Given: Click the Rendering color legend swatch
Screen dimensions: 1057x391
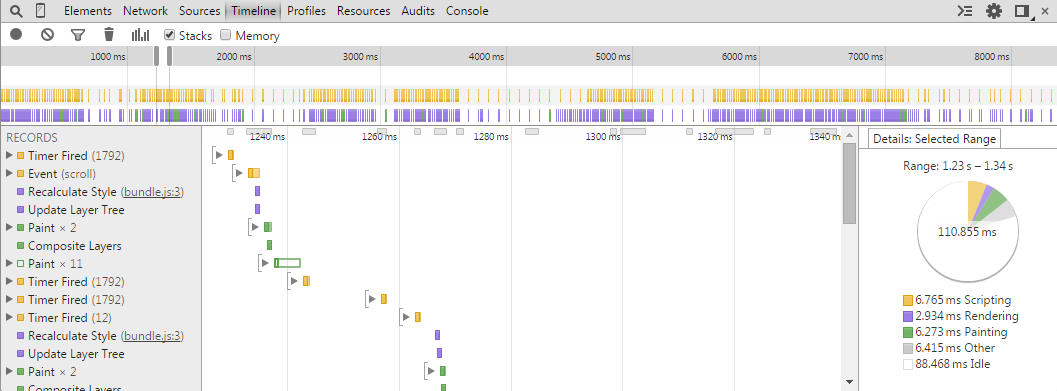Looking at the screenshot, I should pos(908,316).
